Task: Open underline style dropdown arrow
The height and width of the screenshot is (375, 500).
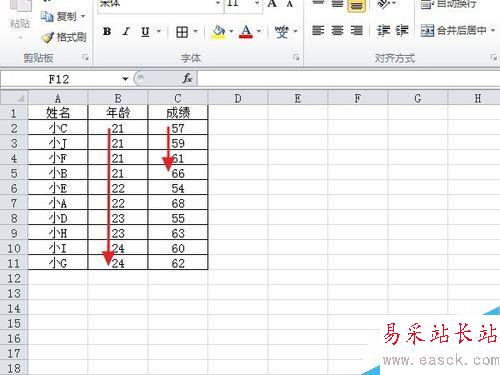Action: click(159, 32)
